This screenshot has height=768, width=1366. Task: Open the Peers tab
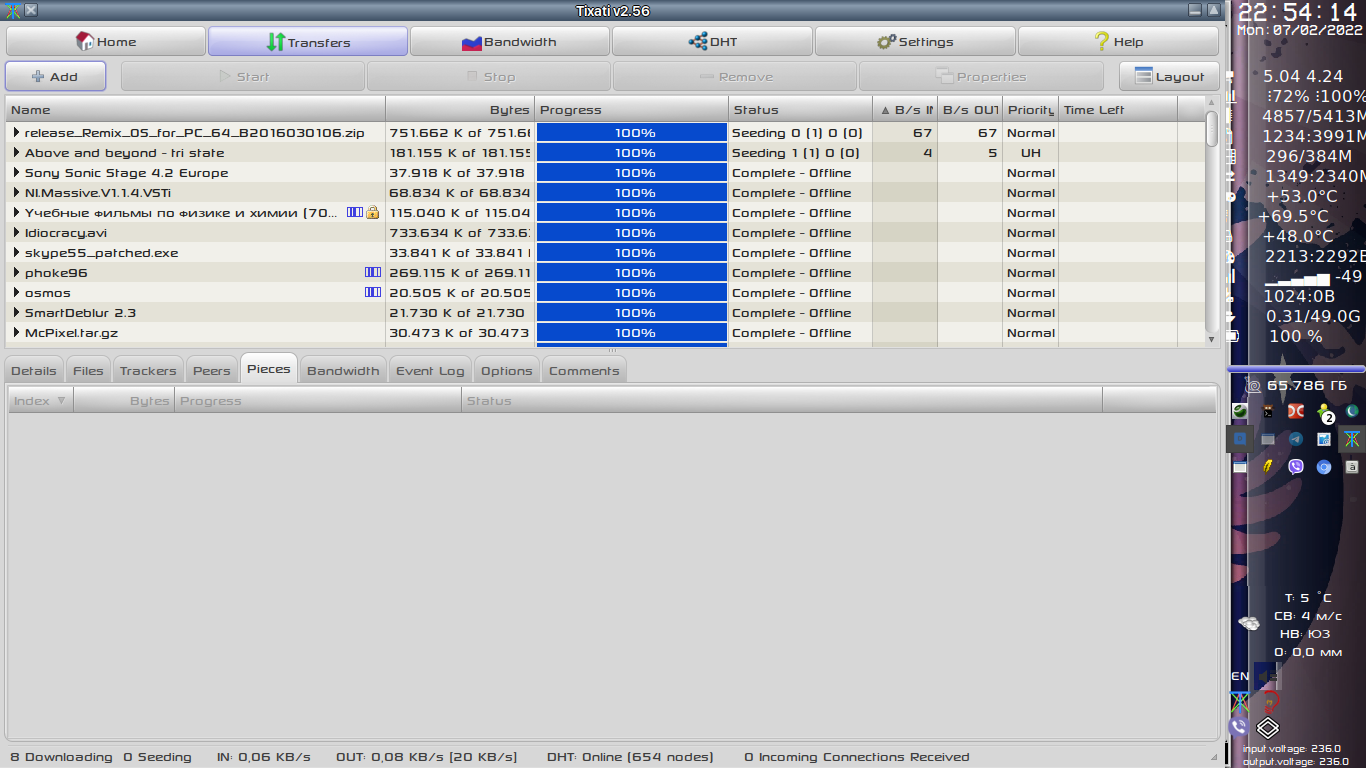(x=211, y=370)
